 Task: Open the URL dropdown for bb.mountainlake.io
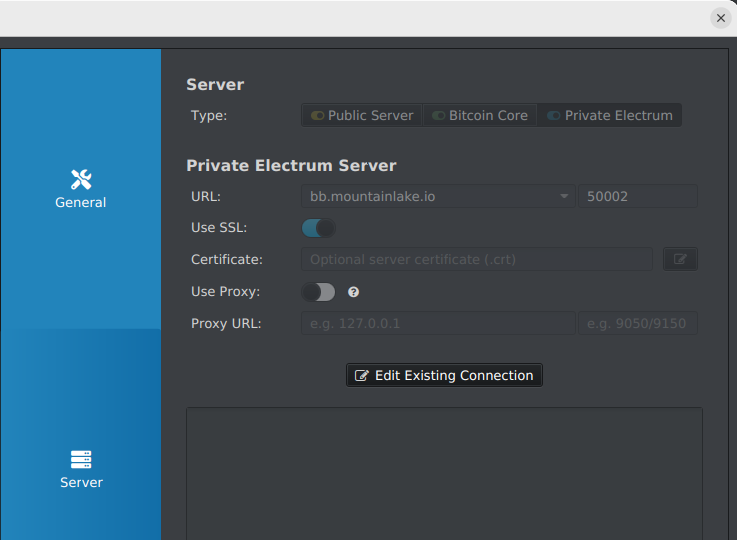tap(564, 196)
